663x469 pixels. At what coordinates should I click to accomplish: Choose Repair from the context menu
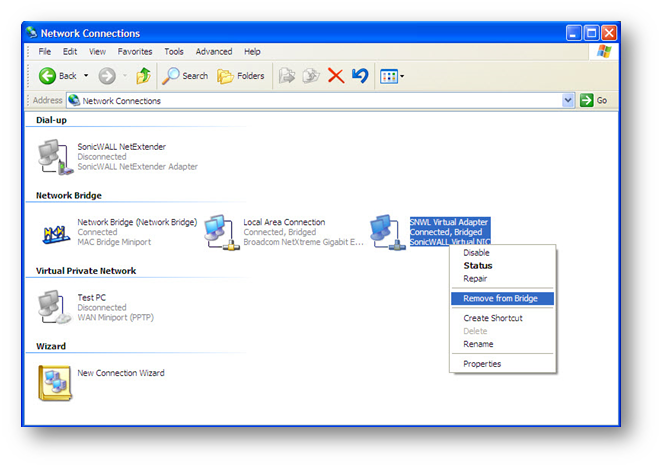pyautogui.click(x=502, y=279)
